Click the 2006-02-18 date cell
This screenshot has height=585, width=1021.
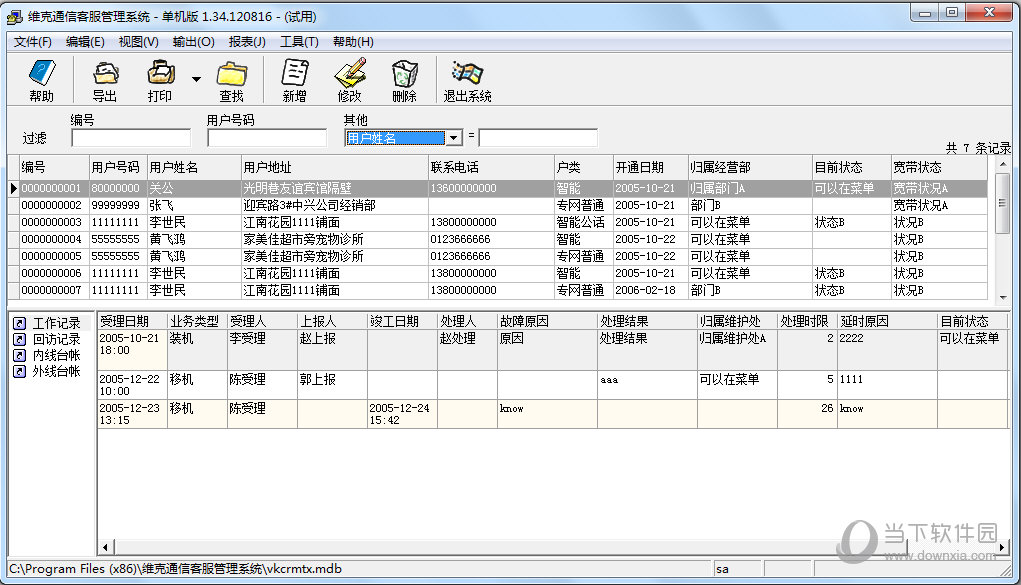[x=650, y=290]
